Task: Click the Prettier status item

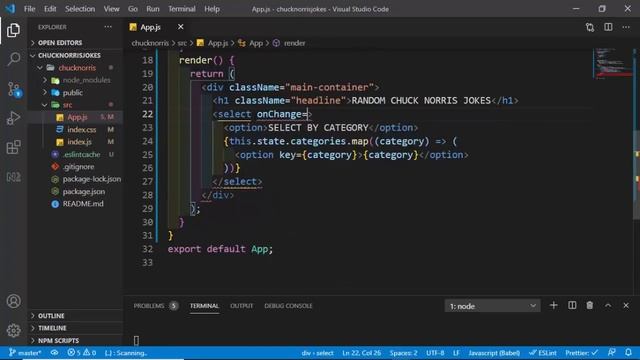Action: (581, 353)
